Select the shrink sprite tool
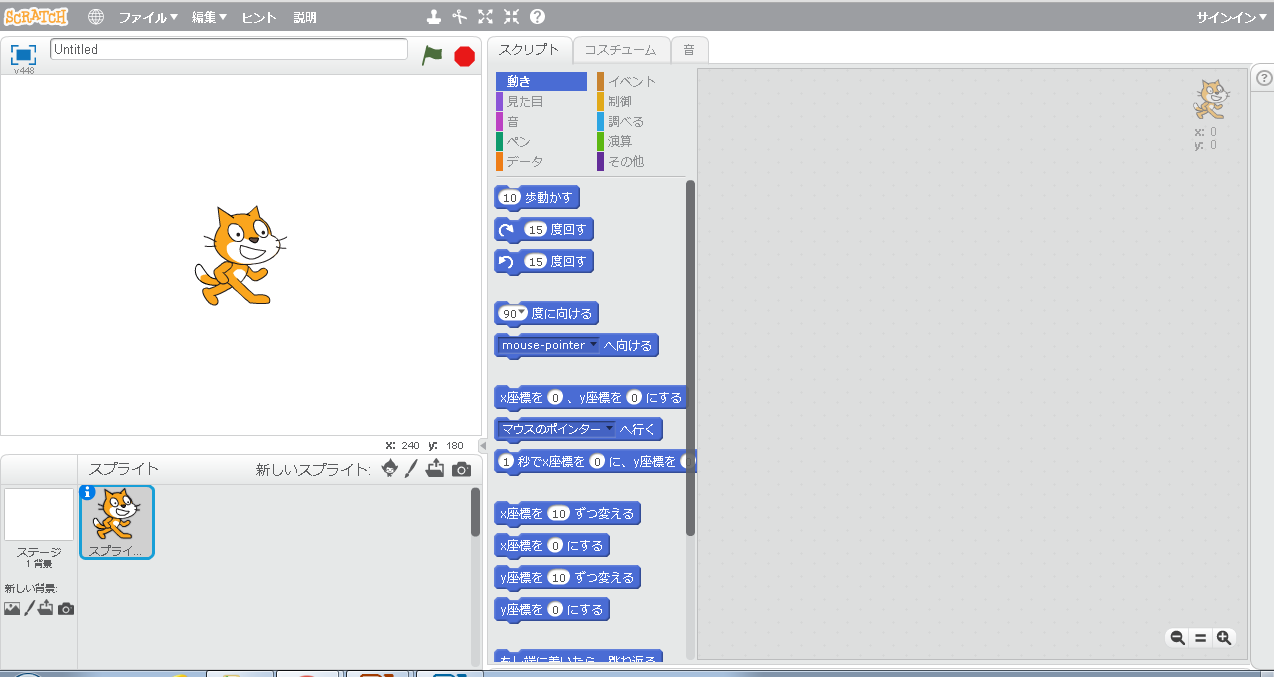This screenshot has height=677, width=1274. (511, 17)
